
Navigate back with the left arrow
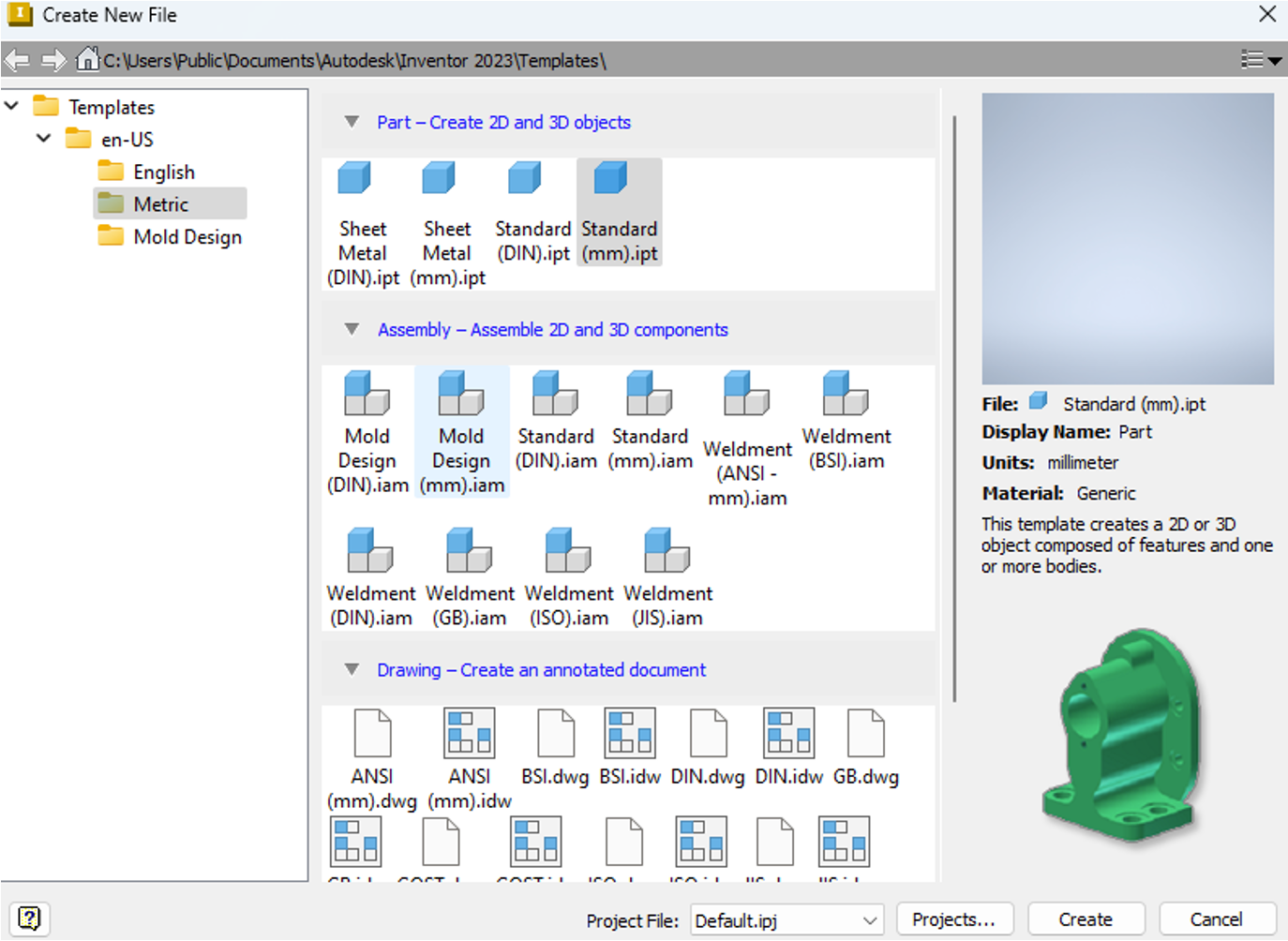(x=17, y=60)
